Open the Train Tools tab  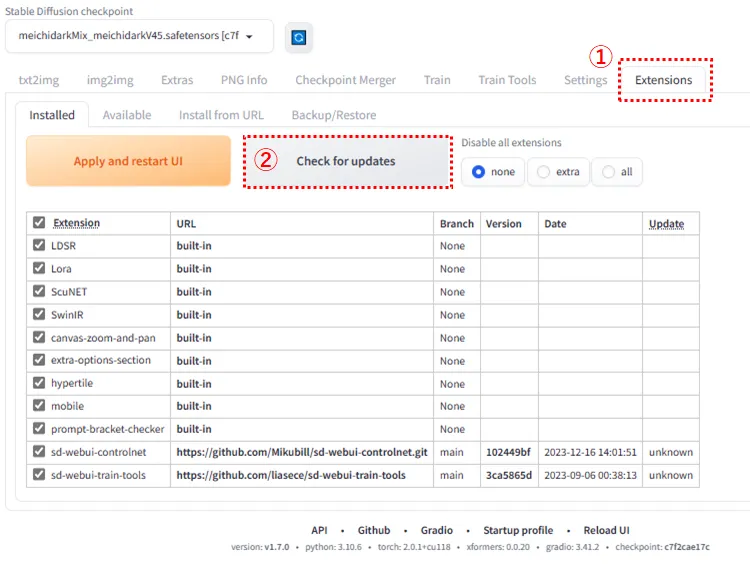[x=507, y=80]
